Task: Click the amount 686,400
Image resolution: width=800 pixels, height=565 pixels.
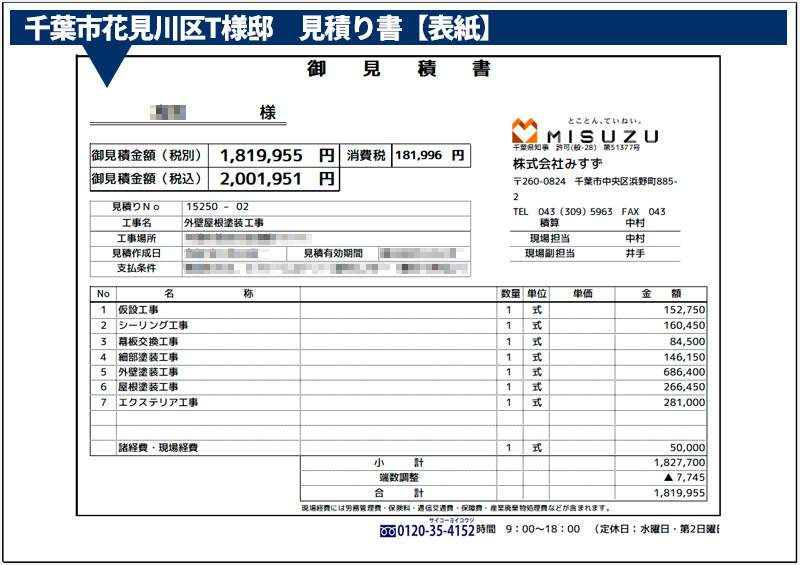Action: click(684, 372)
